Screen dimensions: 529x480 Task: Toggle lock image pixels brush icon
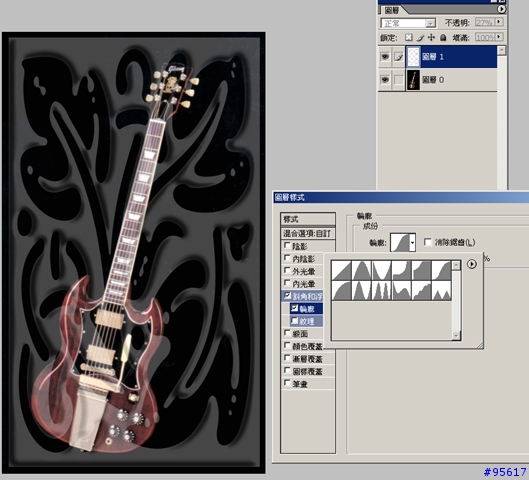pos(420,37)
